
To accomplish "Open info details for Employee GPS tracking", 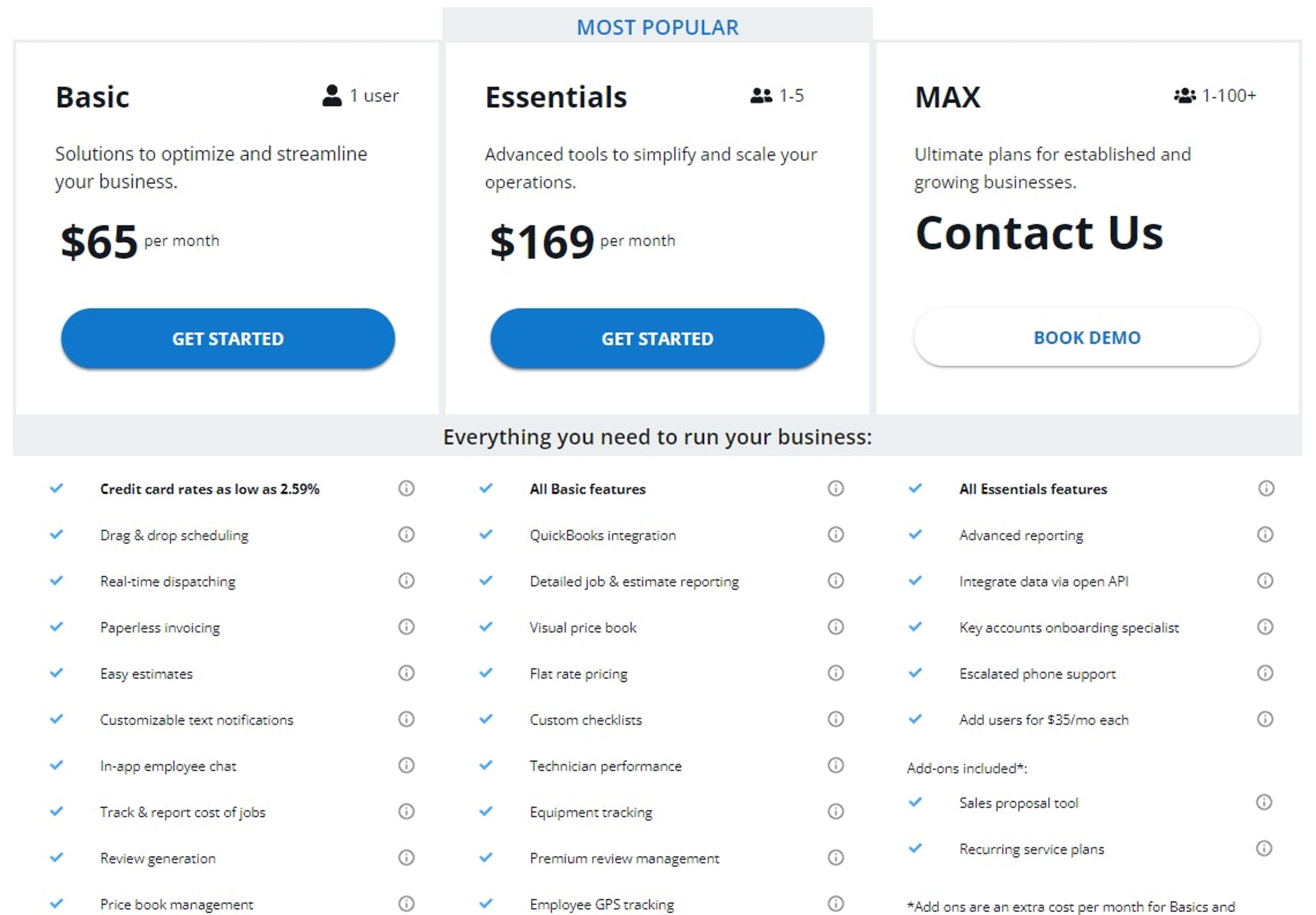I will [836, 904].
